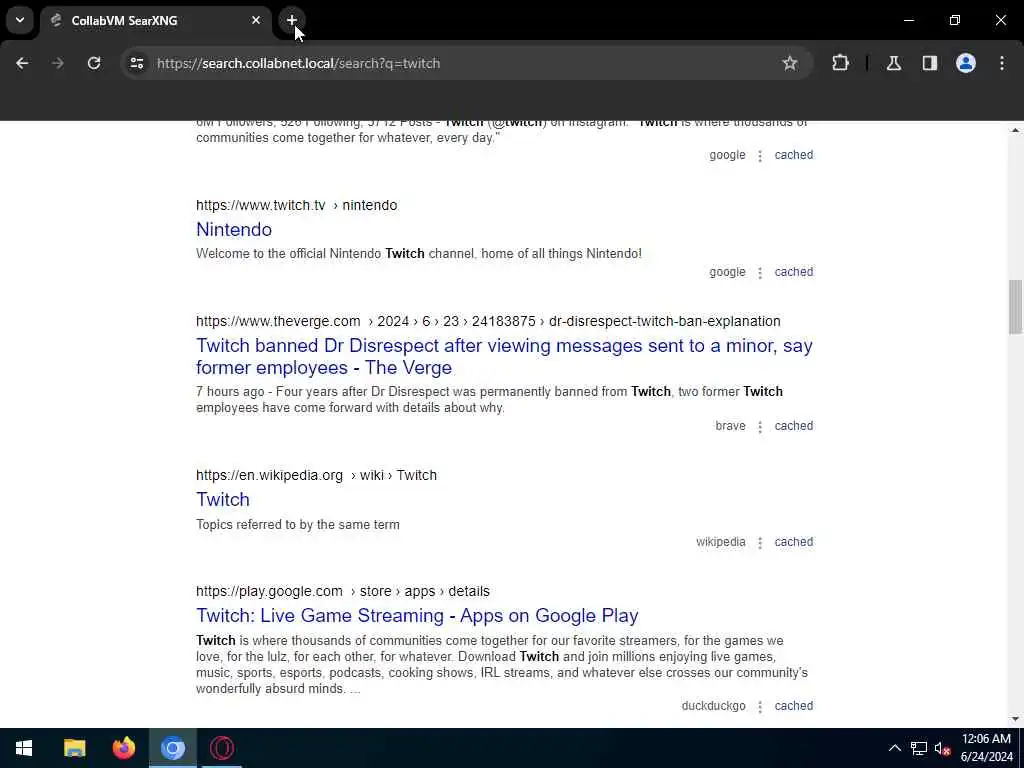The width and height of the screenshot is (1024, 768).
Task: Open cached version of Nintendo result
Action: click(x=793, y=272)
